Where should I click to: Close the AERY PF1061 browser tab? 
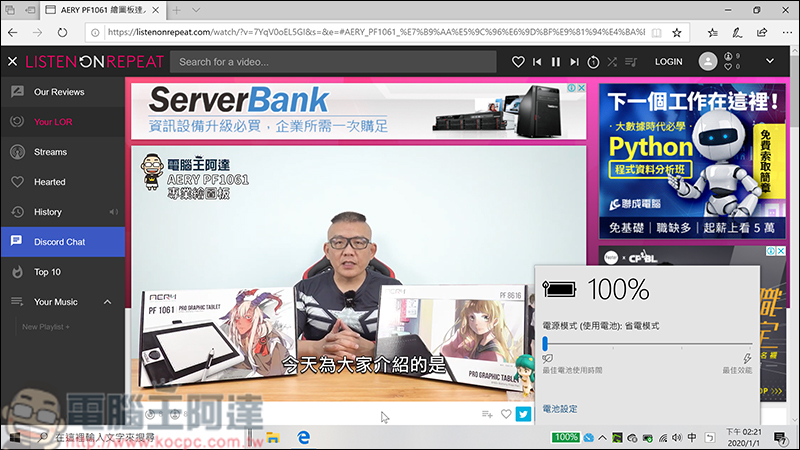[x=156, y=10]
